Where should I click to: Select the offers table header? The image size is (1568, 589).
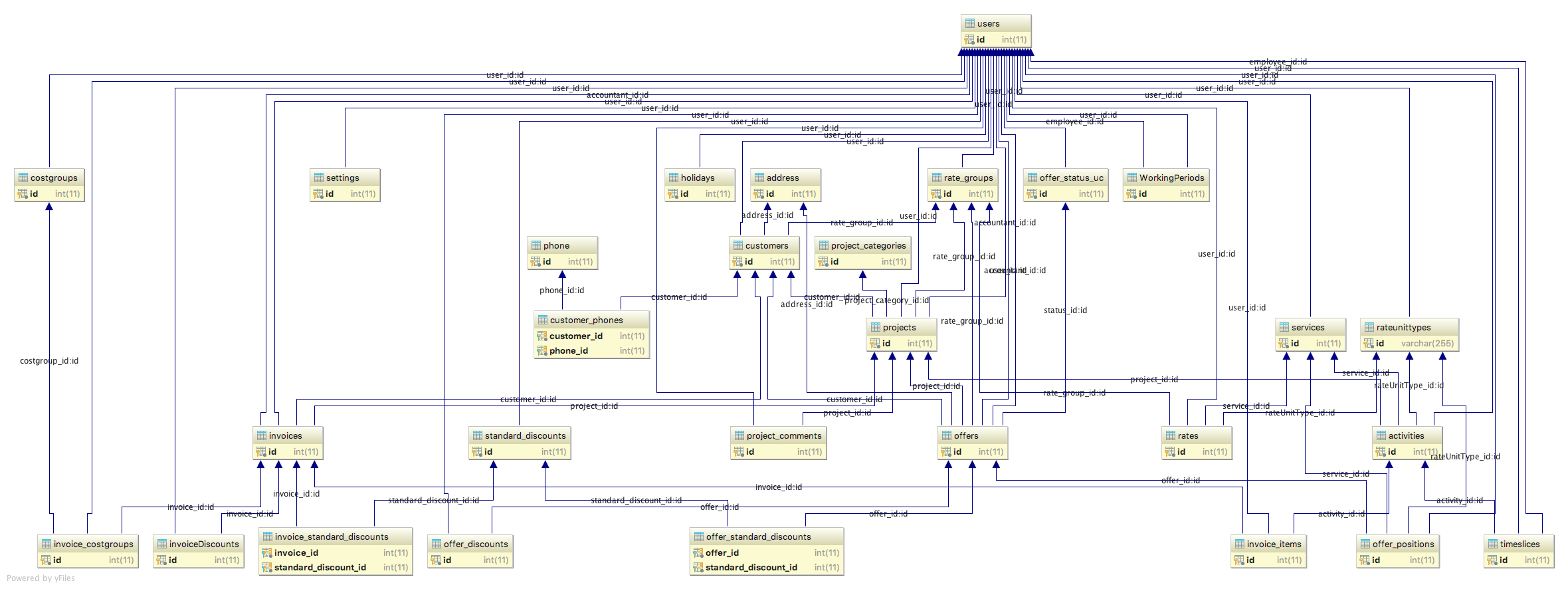tap(973, 435)
